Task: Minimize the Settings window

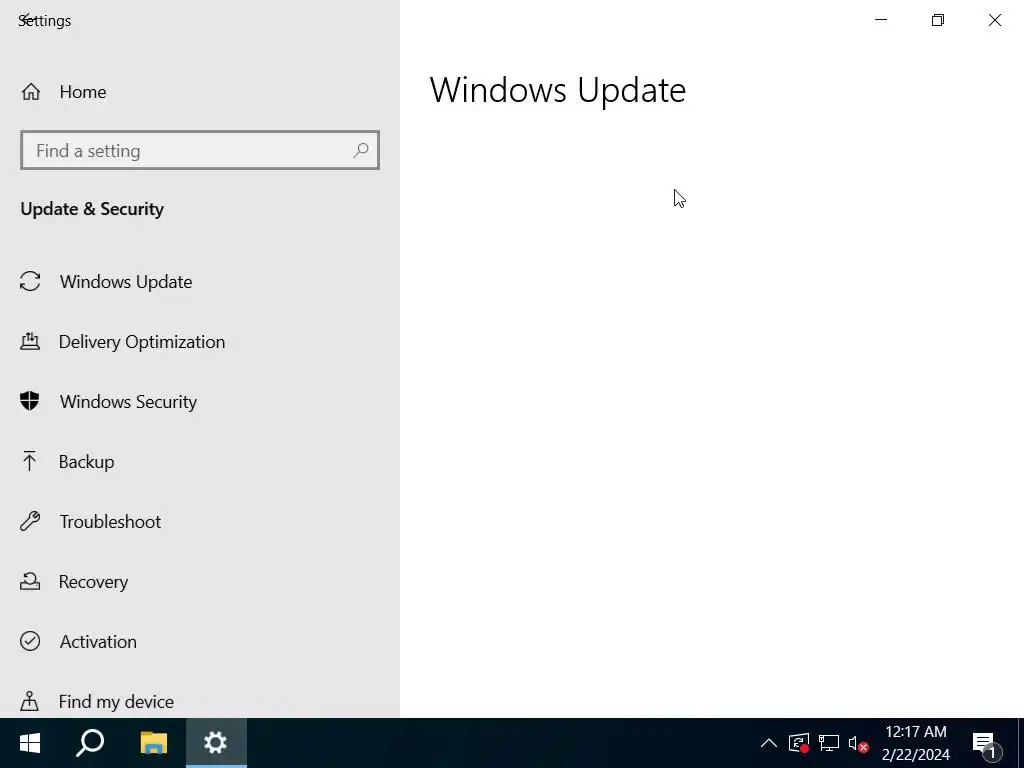Action: [x=881, y=20]
